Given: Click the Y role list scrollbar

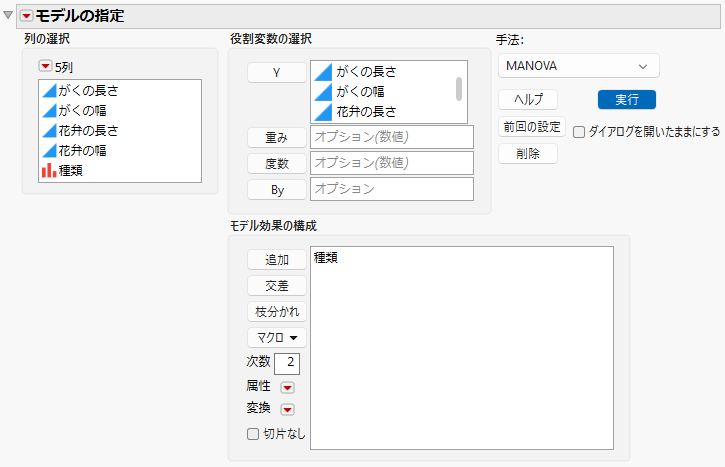Looking at the screenshot, I should click(x=459, y=89).
